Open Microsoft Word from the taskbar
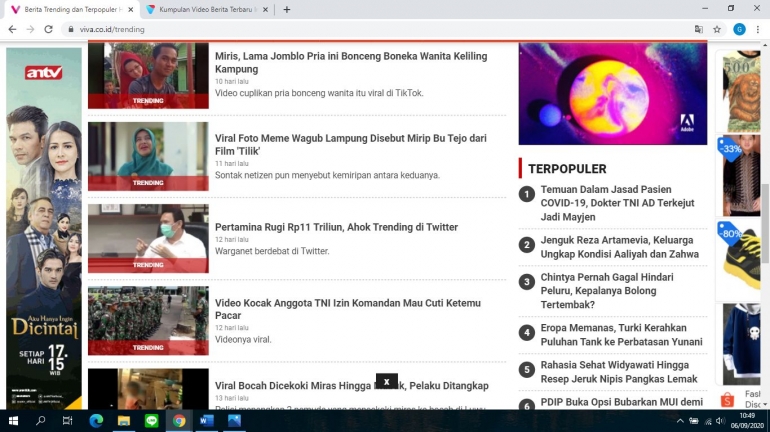 [206, 421]
